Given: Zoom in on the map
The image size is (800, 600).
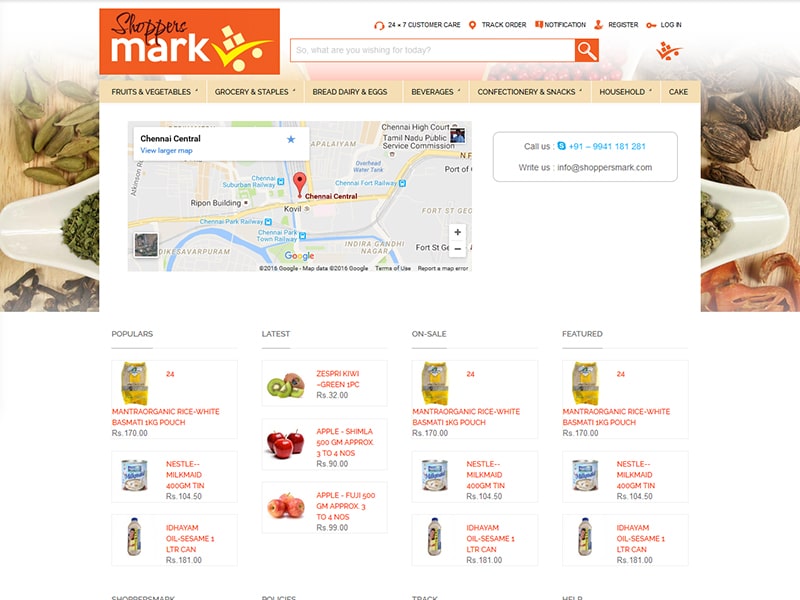Looking at the screenshot, I should click(458, 232).
